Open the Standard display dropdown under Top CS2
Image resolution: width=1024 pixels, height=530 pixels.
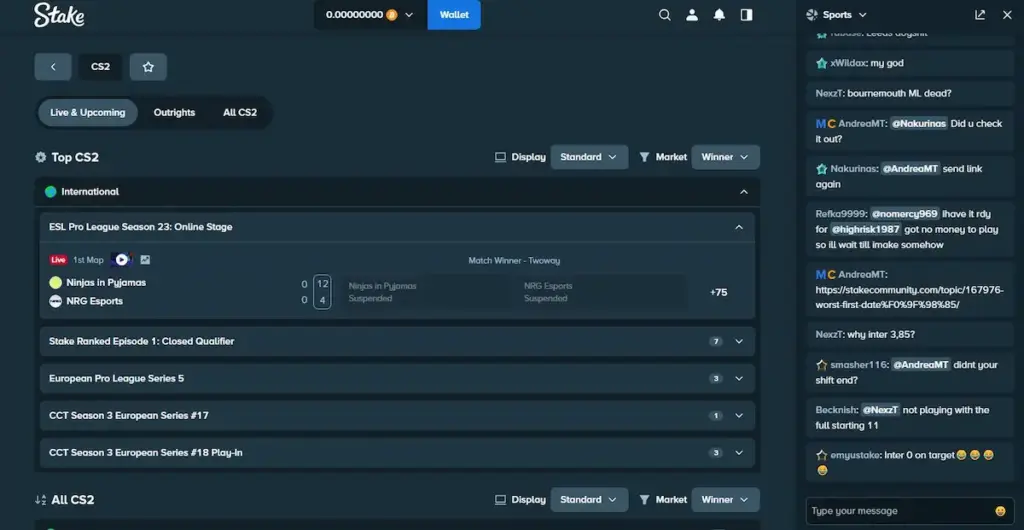(589, 157)
